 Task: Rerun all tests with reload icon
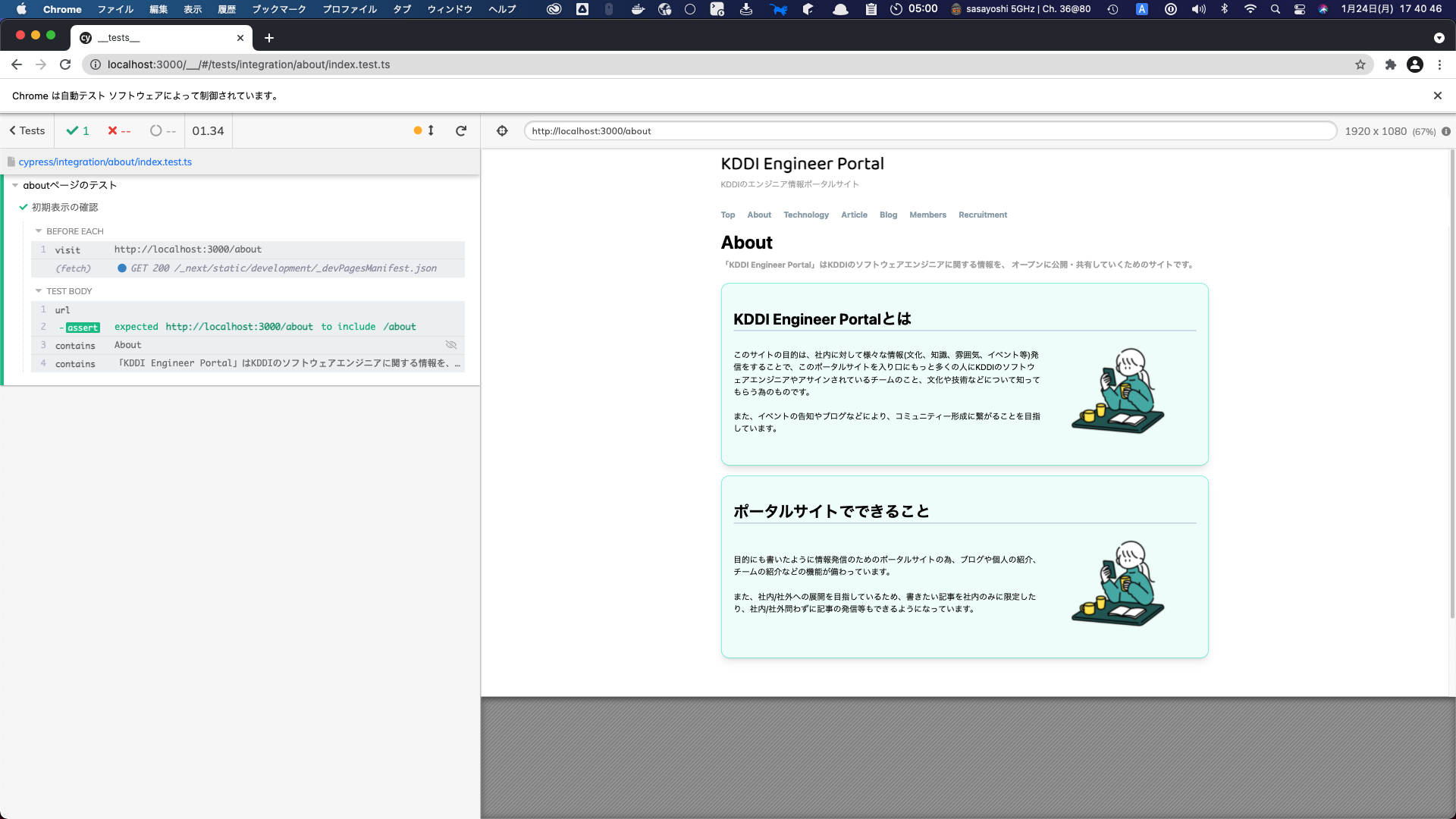tap(460, 130)
